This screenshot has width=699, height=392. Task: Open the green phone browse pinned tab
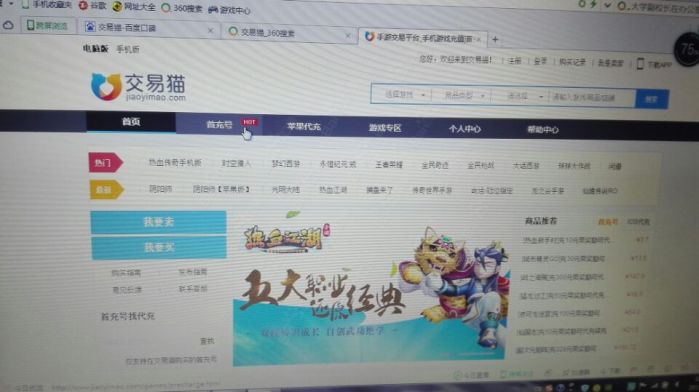(47, 26)
